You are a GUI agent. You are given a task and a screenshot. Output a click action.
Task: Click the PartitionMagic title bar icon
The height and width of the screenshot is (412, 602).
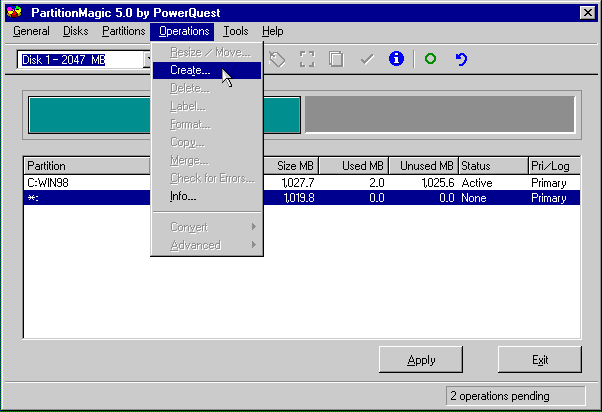(x=12, y=11)
